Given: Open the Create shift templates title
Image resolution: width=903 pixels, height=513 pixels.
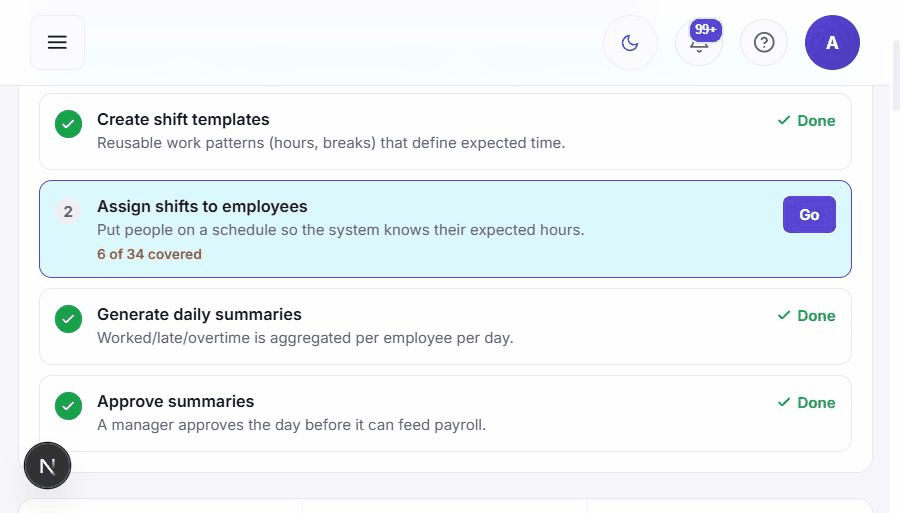Looking at the screenshot, I should [183, 119].
